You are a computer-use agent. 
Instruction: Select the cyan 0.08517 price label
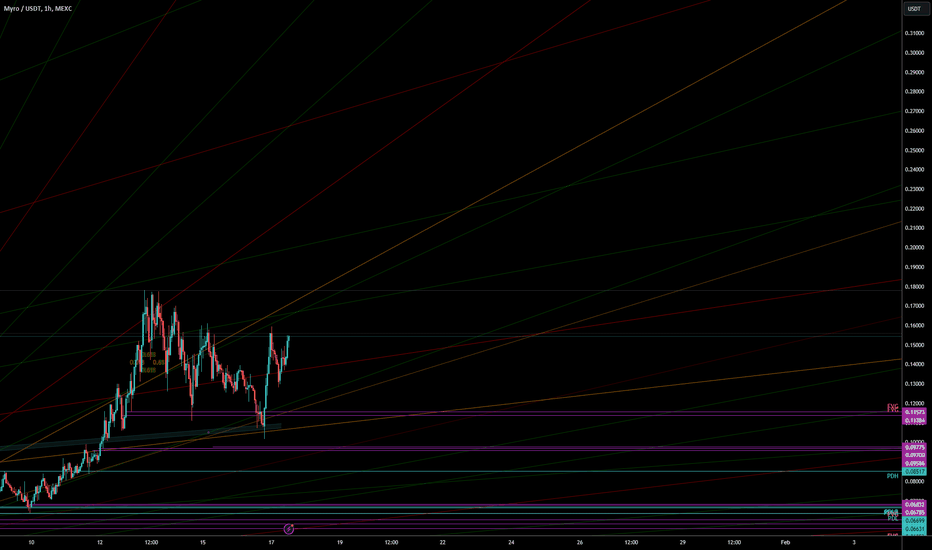point(914,472)
